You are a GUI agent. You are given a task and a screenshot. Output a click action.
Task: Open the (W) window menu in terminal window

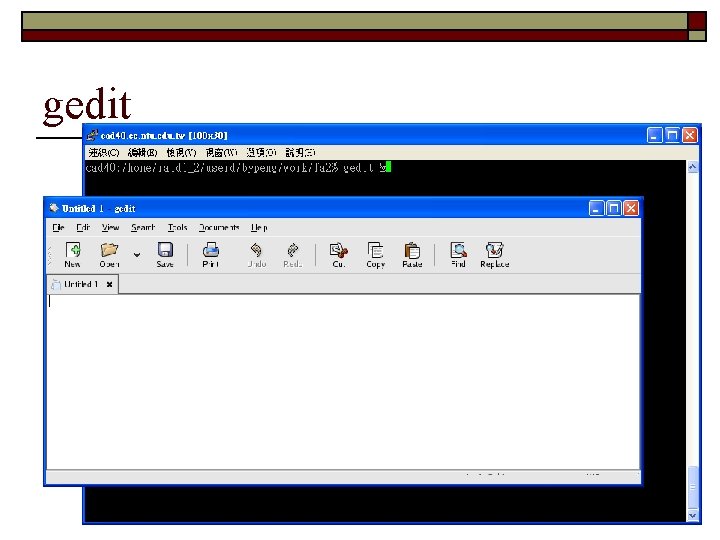tap(221, 152)
